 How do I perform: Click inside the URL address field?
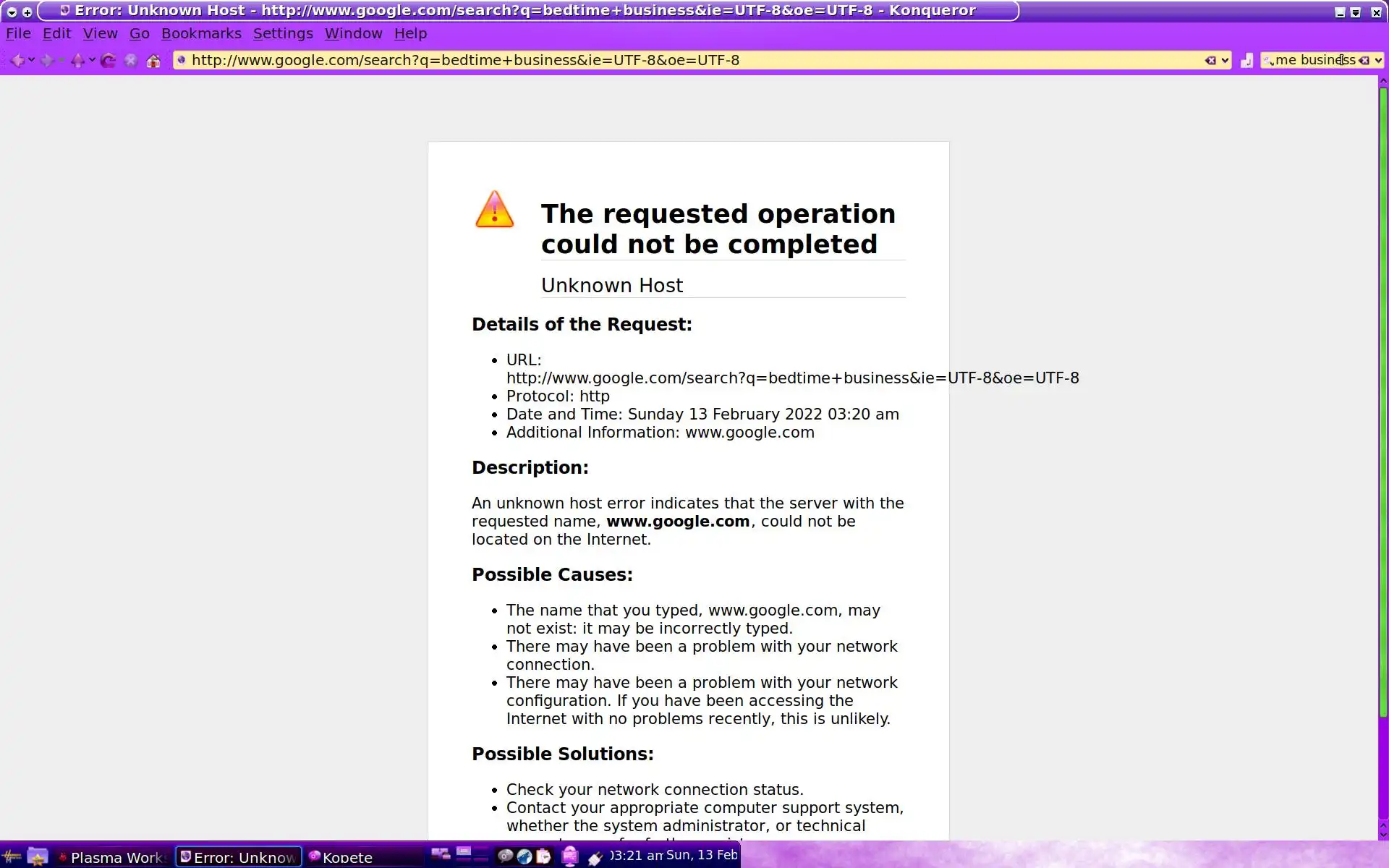[x=651, y=61]
